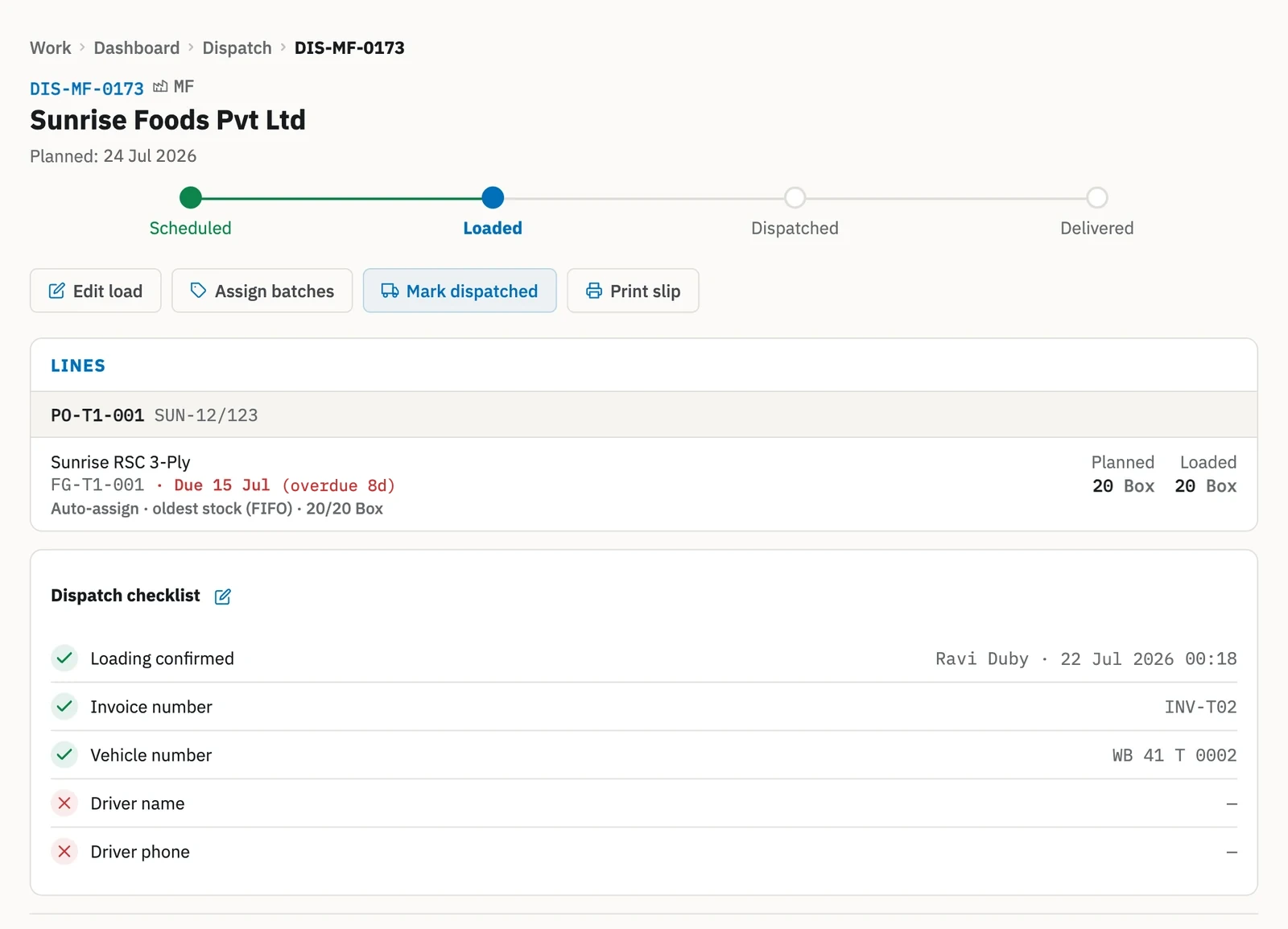1288x929 pixels.
Task: Click the Delivered stage circle
Action: [1097, 197]
